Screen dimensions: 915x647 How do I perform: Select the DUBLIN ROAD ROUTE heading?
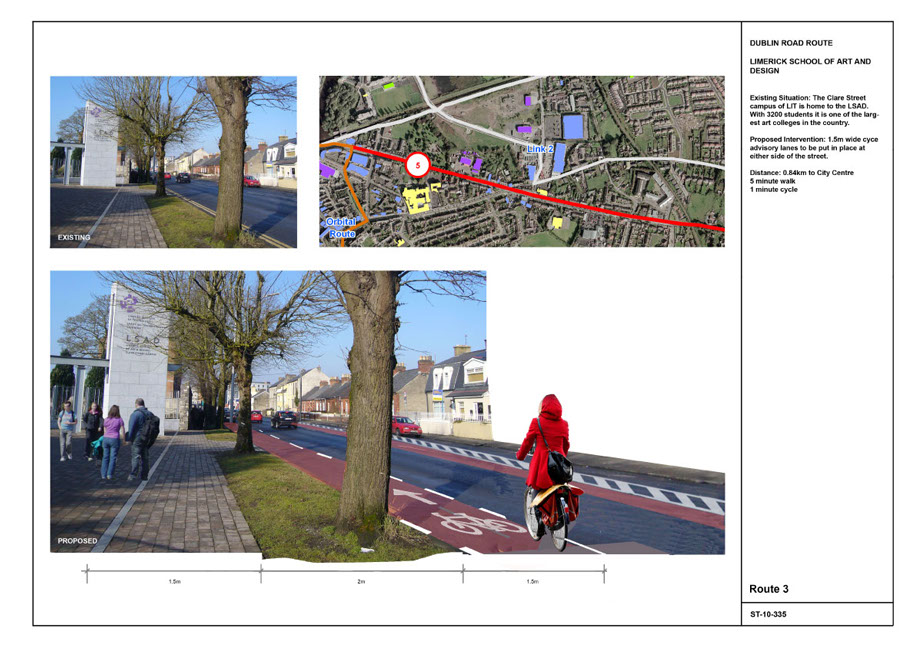click(x=790, y=44)
